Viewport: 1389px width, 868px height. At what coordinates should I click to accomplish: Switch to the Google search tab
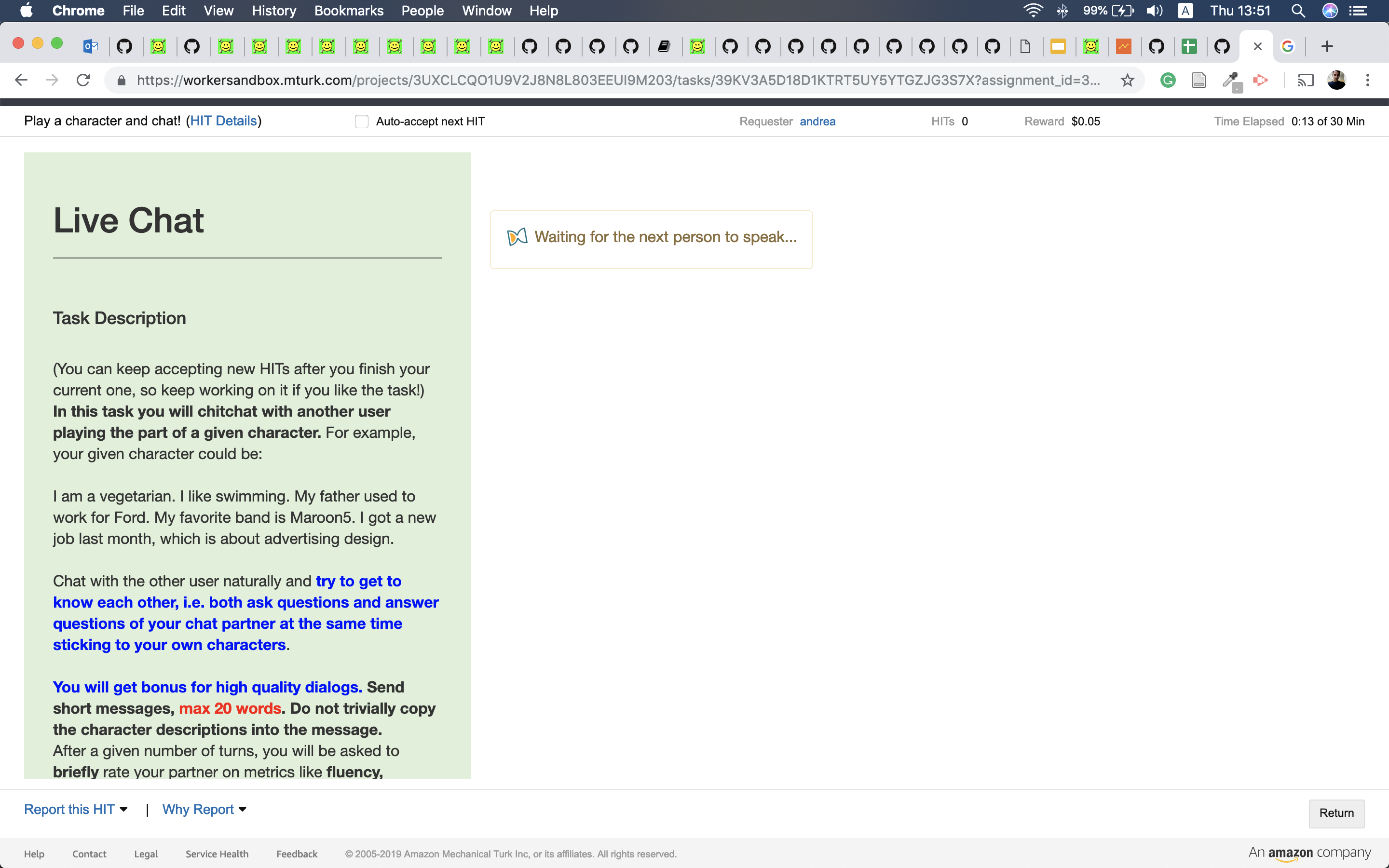pos(1289,46)
